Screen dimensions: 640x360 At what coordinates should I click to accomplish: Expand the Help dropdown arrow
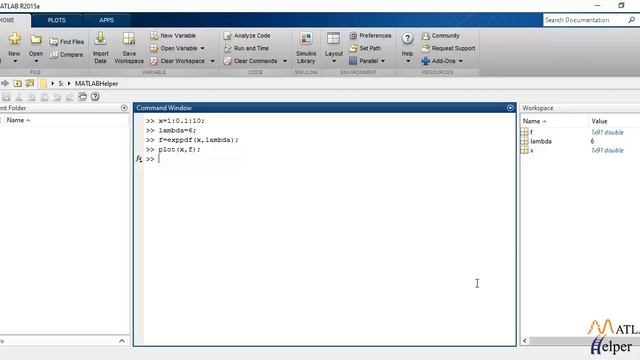point(408,61)
